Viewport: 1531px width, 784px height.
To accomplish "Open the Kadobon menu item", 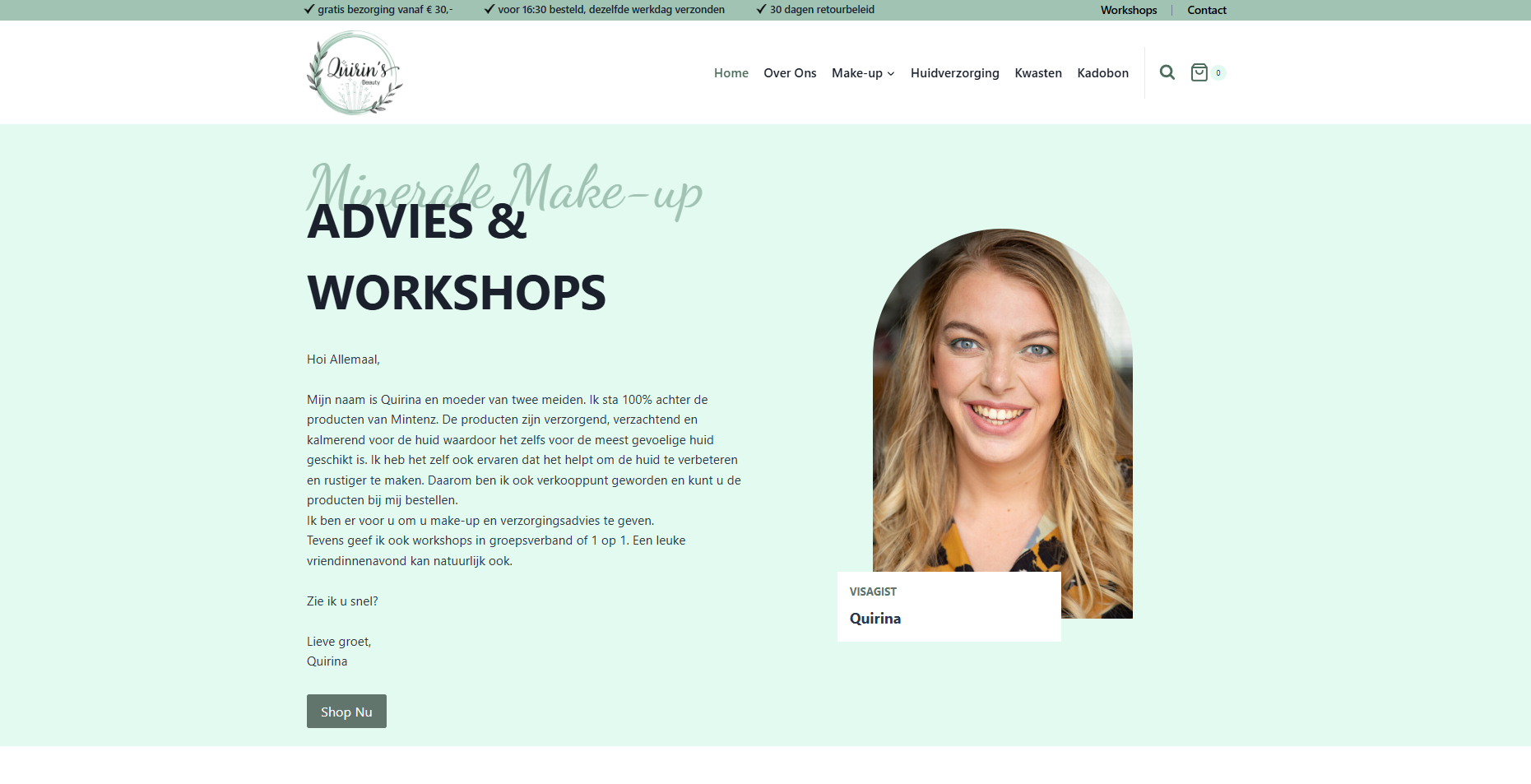I will coord(1102,73).
